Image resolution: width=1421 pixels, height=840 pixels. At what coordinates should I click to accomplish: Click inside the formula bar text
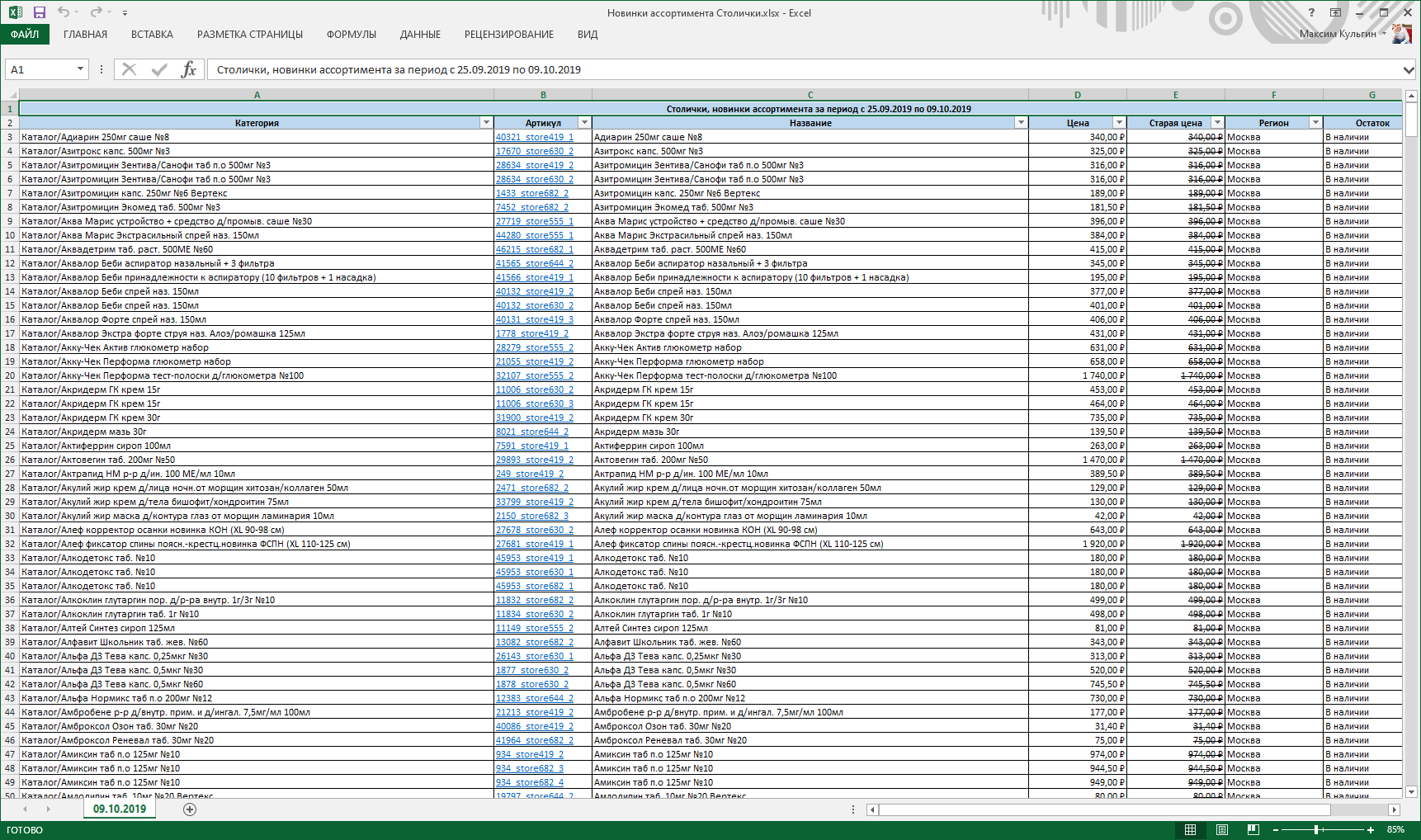(805, 69)
